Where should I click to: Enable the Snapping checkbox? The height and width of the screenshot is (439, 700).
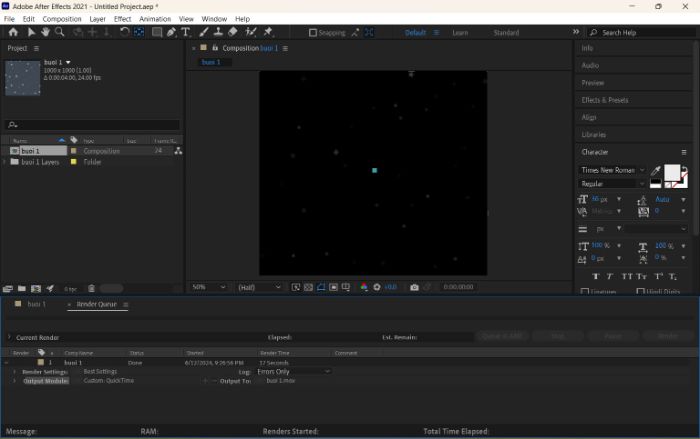pyautogui.click(x=313, y=33)
